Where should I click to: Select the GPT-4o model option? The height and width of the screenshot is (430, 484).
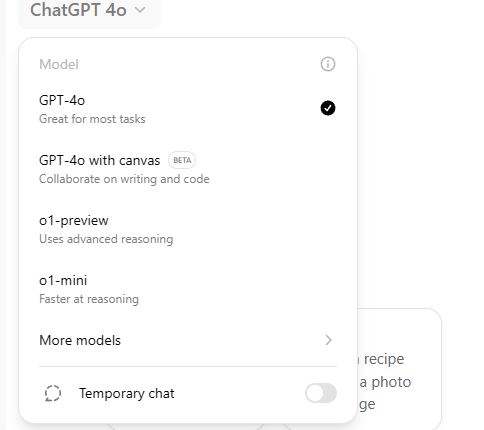tap(187, 109)
